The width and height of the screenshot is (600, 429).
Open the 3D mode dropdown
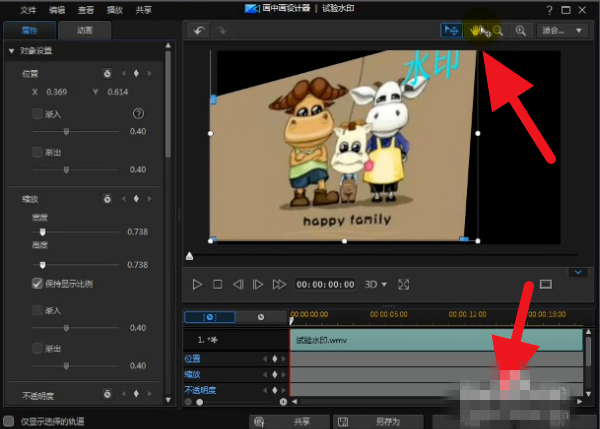[x=377, y=285]
